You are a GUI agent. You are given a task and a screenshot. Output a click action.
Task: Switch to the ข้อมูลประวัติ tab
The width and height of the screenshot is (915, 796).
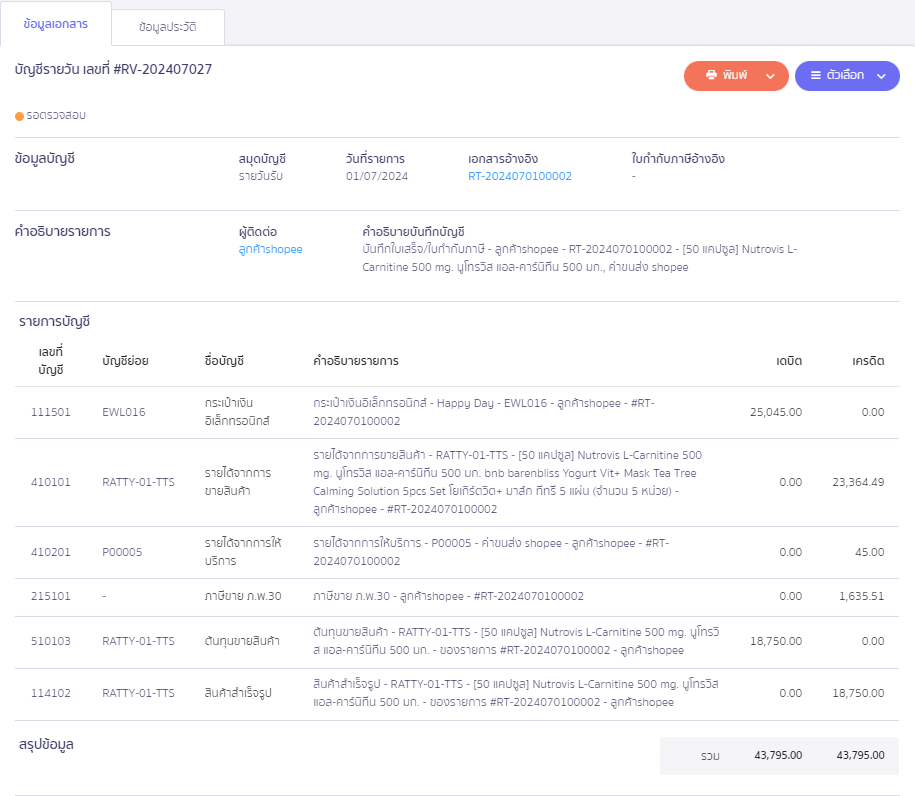(167, 27)
